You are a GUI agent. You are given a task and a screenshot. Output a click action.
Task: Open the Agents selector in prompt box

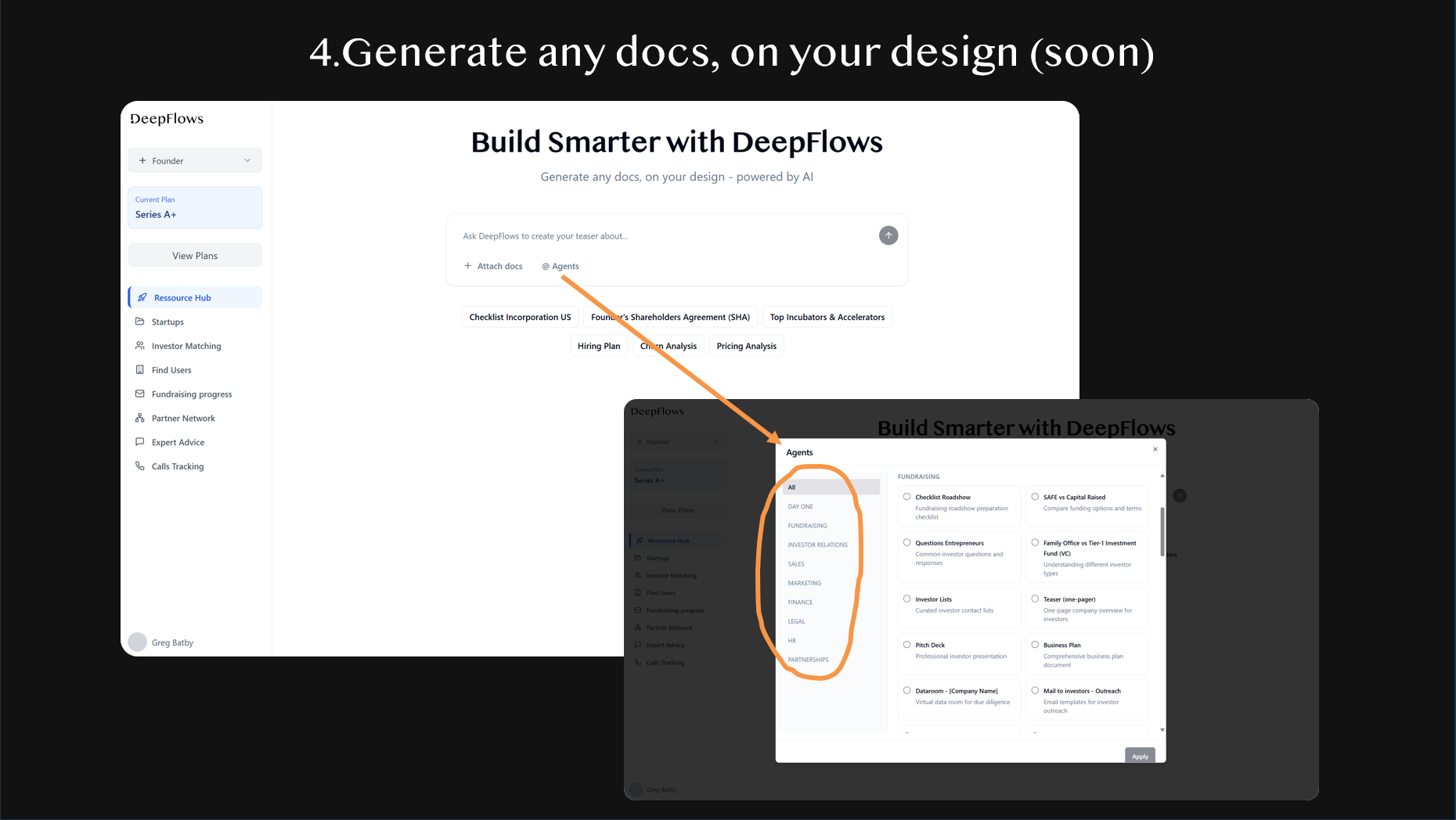560,266
